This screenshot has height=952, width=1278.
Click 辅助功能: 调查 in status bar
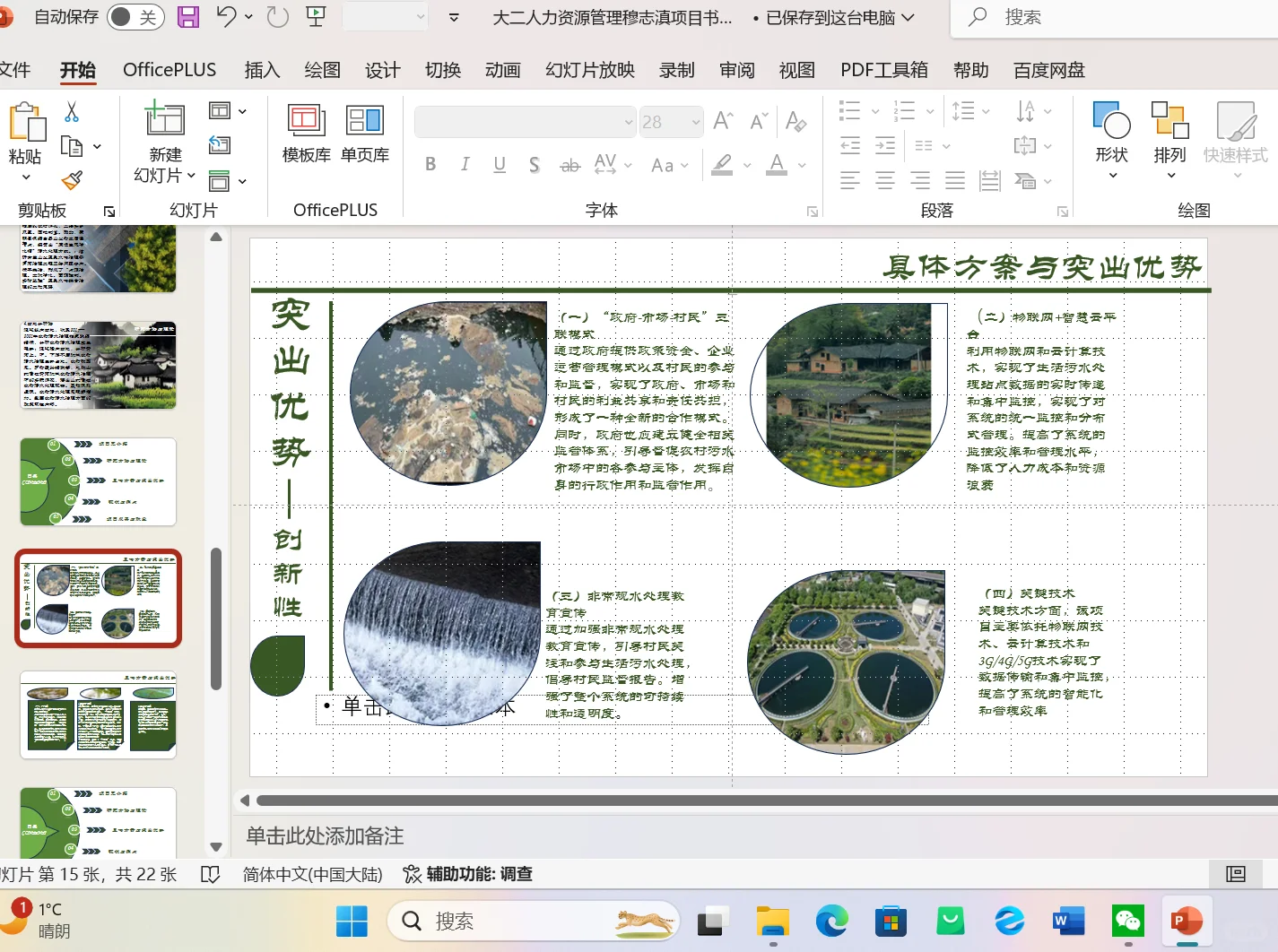click(x=468, y=874)
